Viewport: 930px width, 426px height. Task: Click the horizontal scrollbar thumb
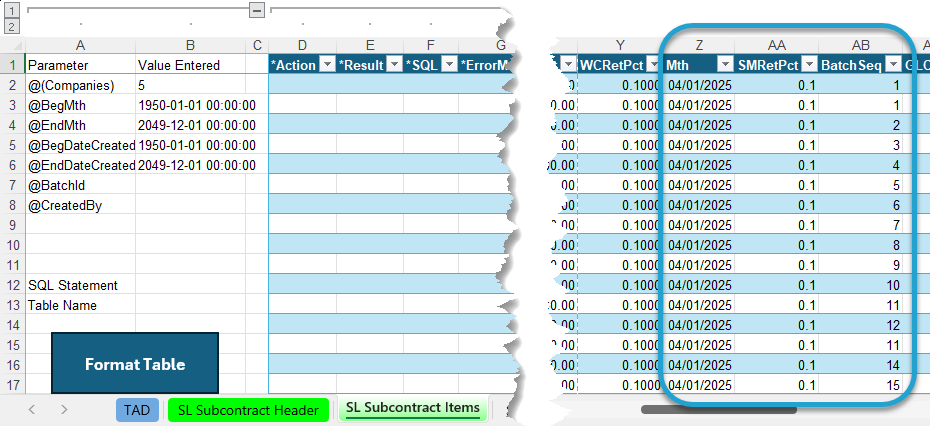tap(718, 409)
